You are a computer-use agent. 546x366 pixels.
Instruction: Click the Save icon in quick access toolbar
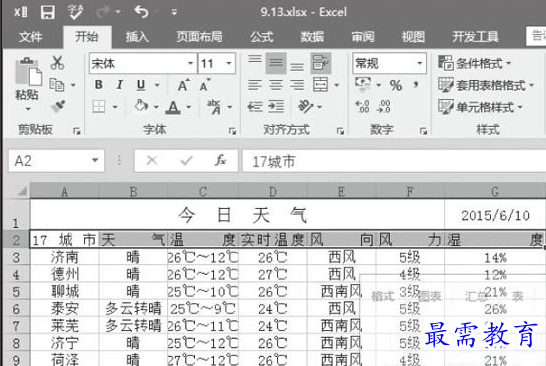(x=47, y=12)
